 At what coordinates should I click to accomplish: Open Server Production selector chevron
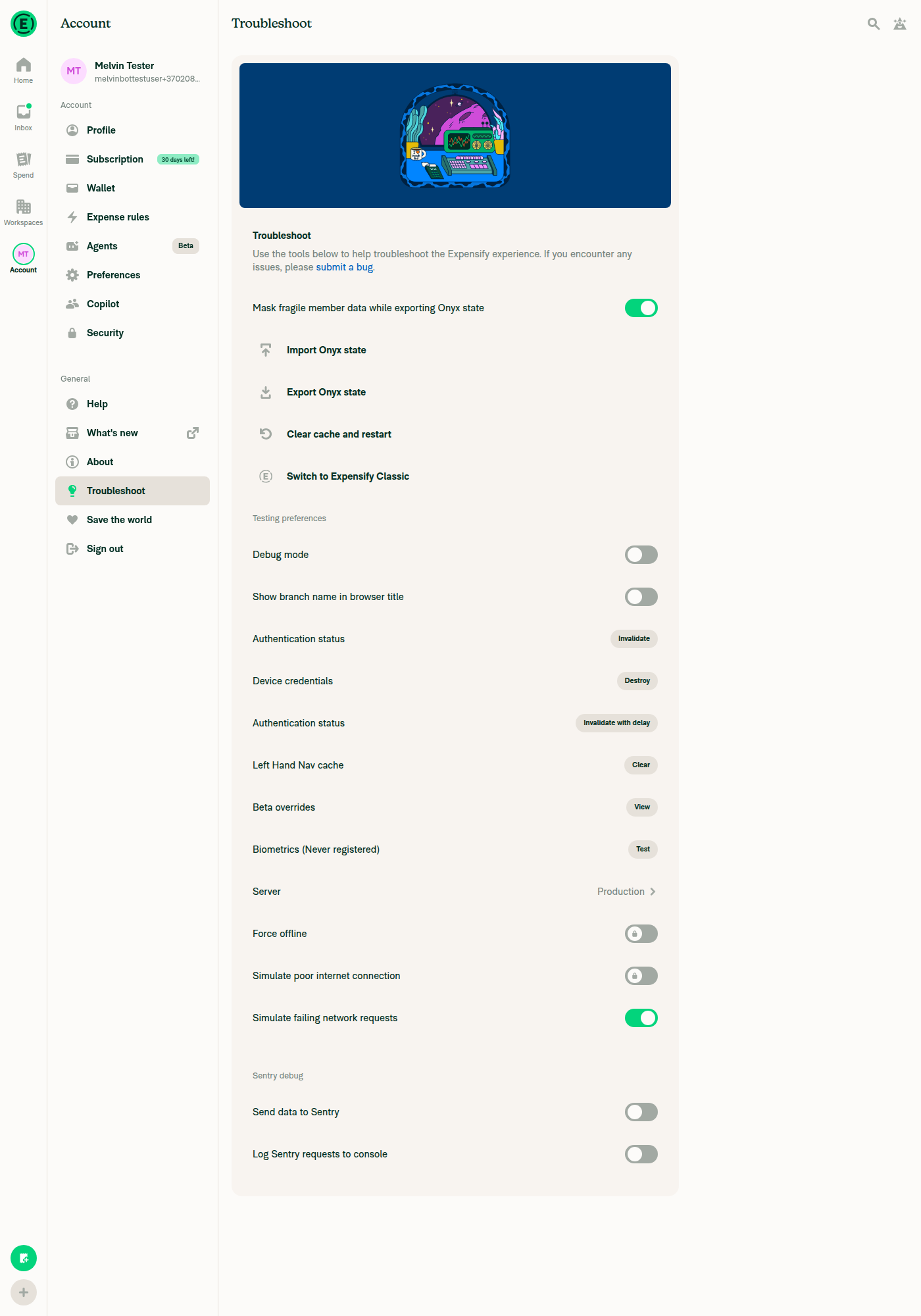click(653, 892)
